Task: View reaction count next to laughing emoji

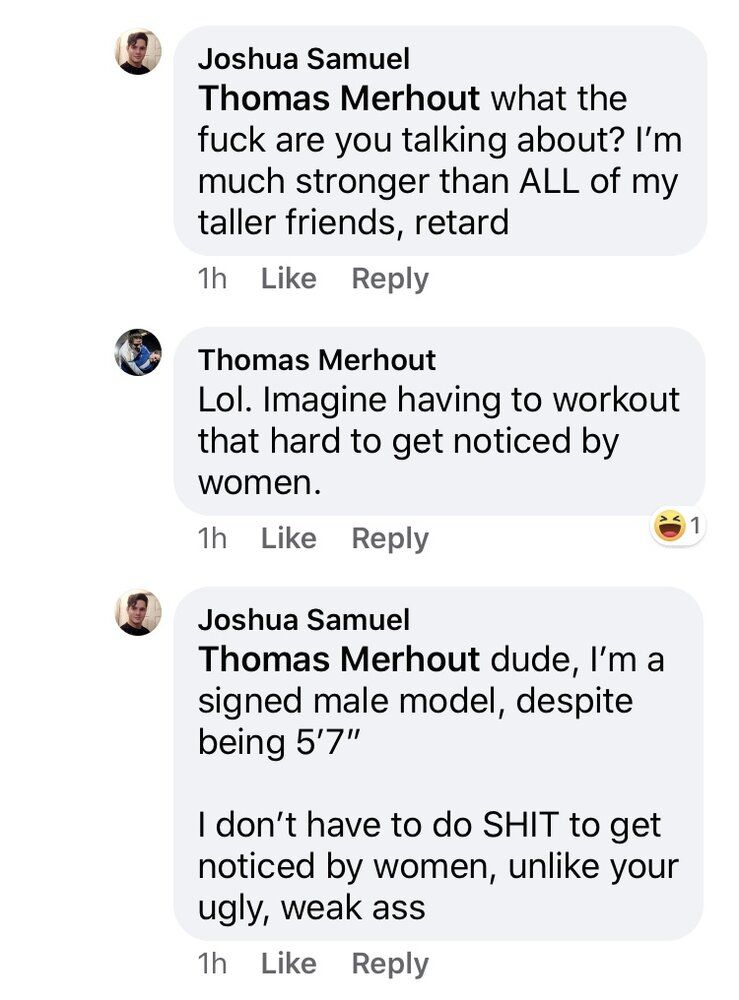Action: [695, 526]
